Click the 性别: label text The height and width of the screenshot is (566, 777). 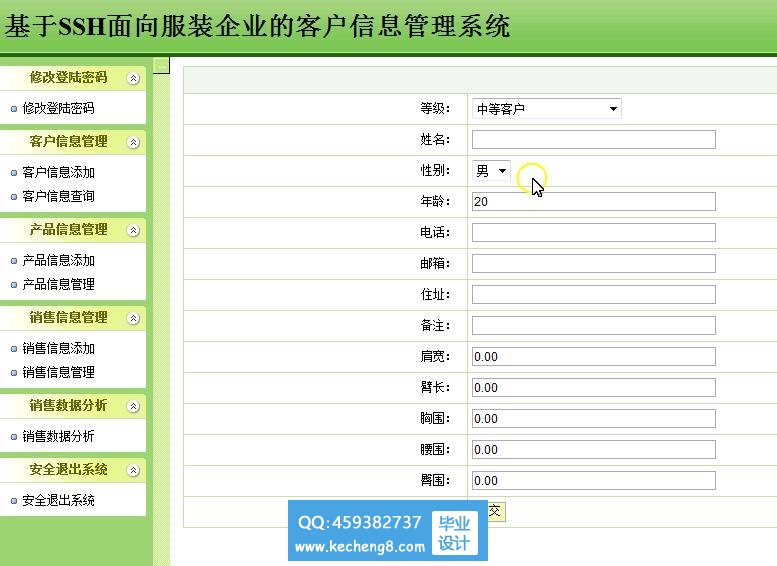coord(435,170)
